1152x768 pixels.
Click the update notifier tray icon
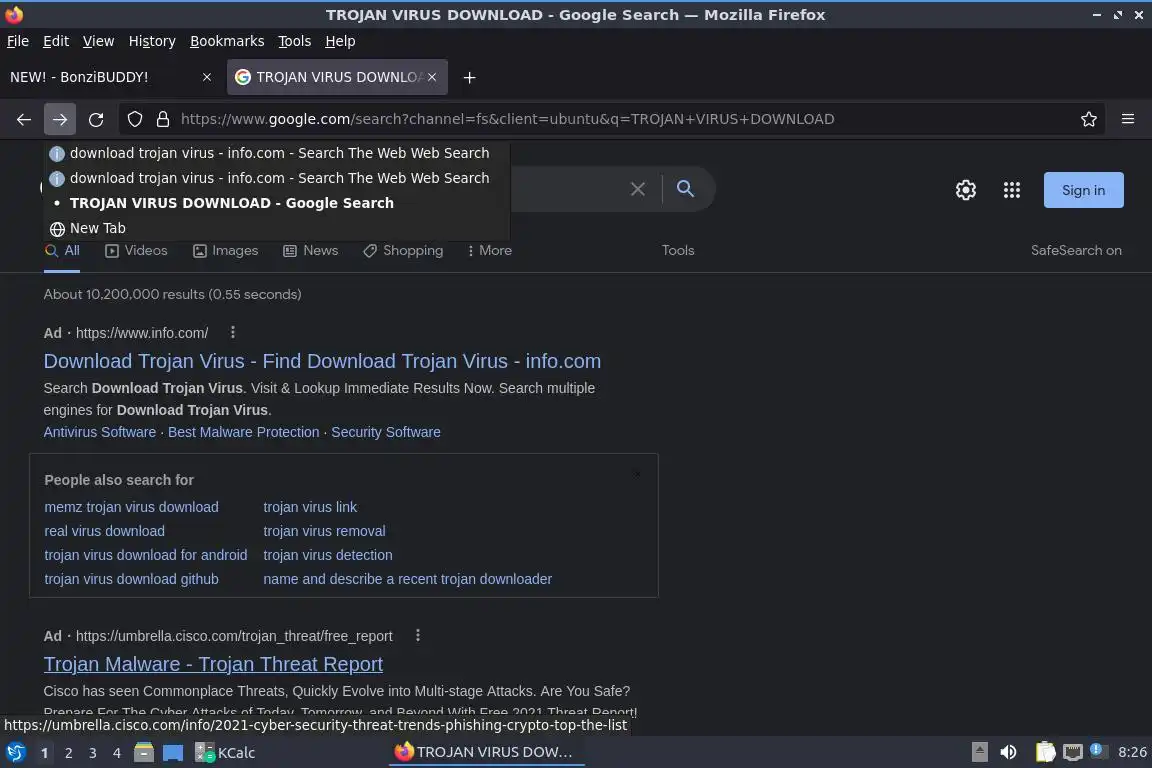(1097, 750)
